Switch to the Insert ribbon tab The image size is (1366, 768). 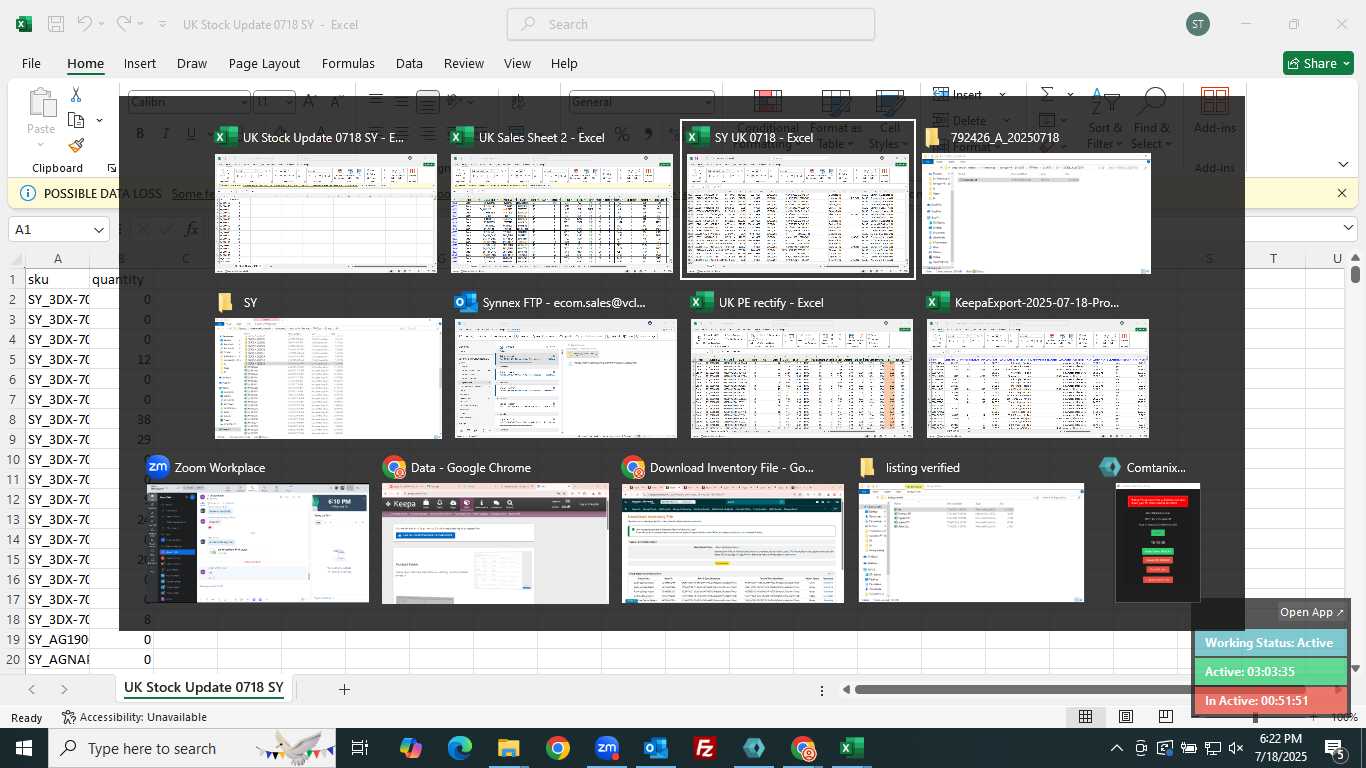click(x=140, y=63)
